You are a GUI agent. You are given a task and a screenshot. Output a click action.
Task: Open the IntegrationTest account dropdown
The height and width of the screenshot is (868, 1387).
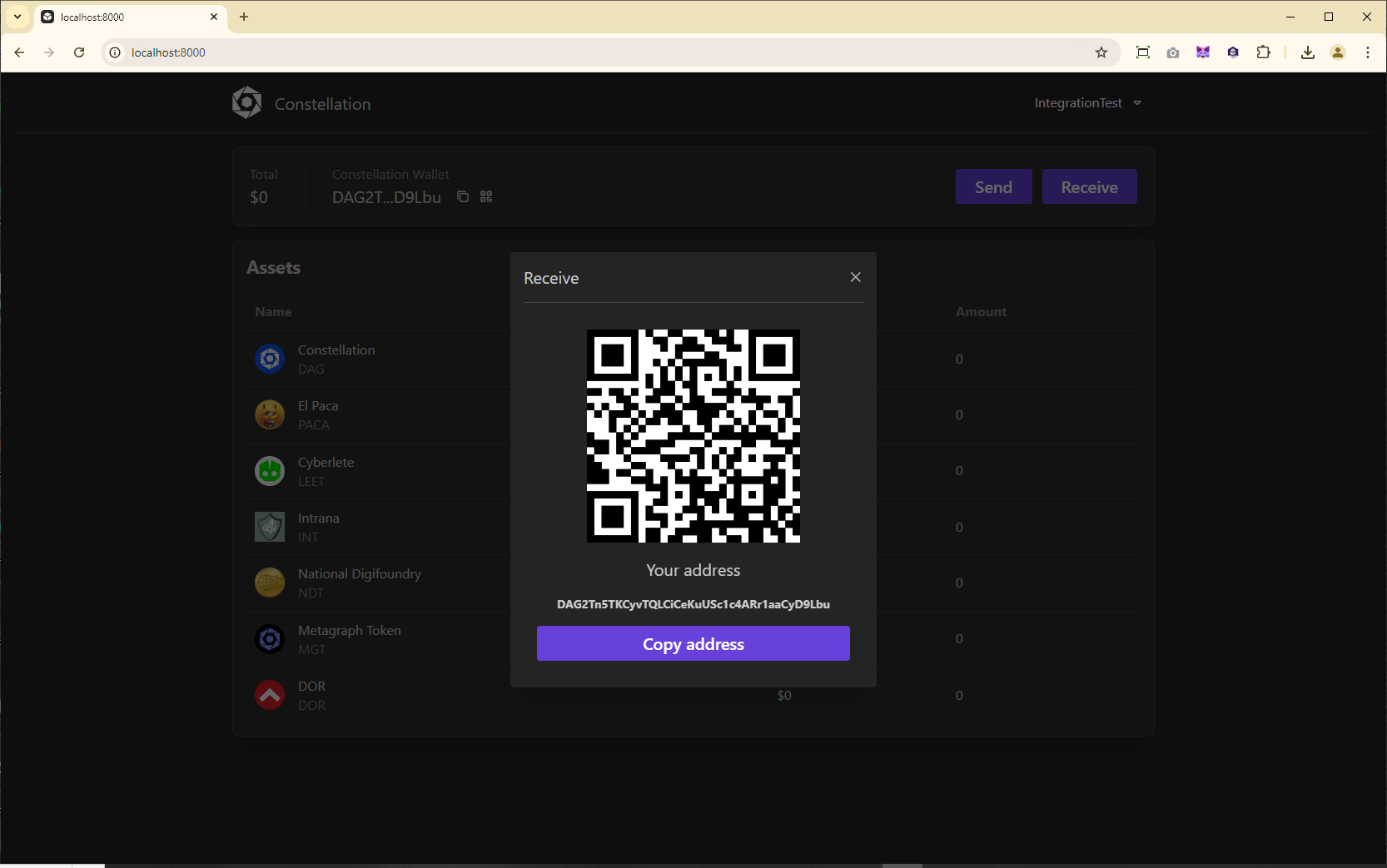click(x=1087, y=103)
